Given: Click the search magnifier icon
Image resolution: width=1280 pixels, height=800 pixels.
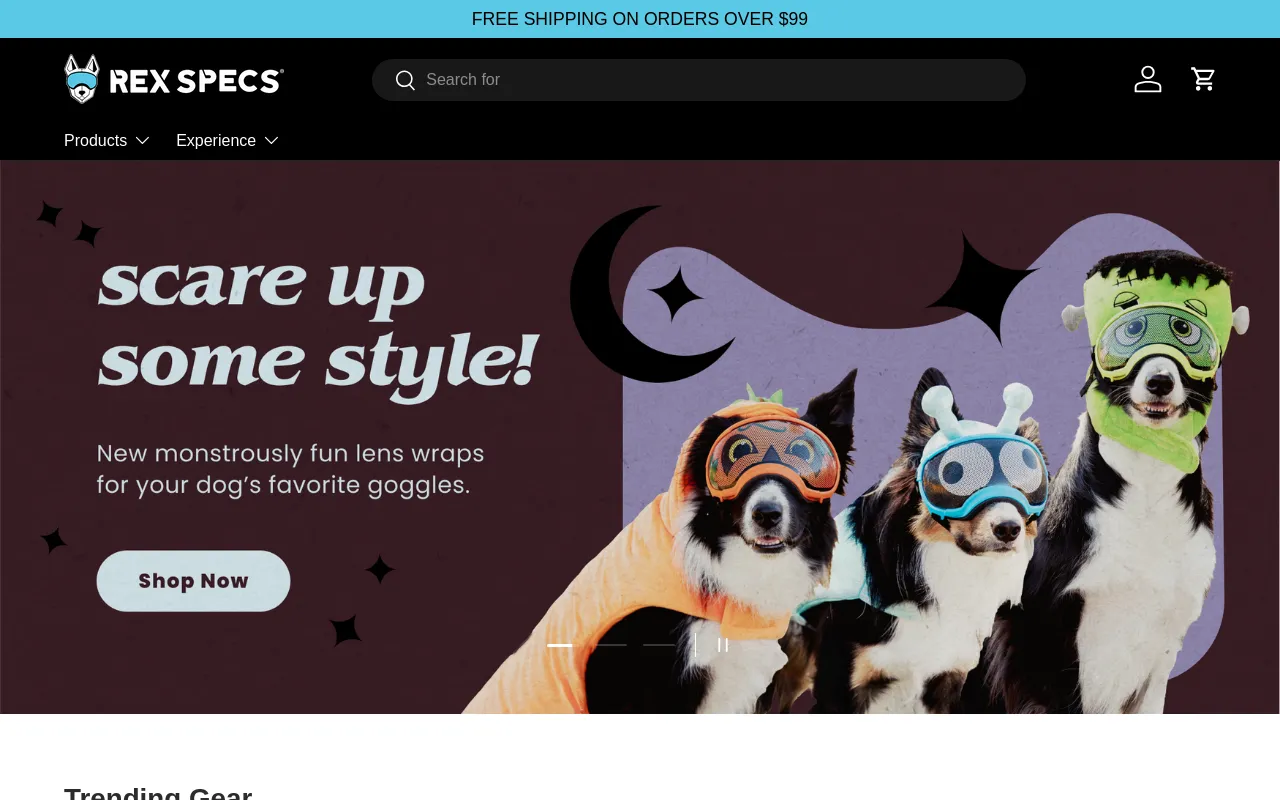Looking at the screenshot, I should [405, 80].
